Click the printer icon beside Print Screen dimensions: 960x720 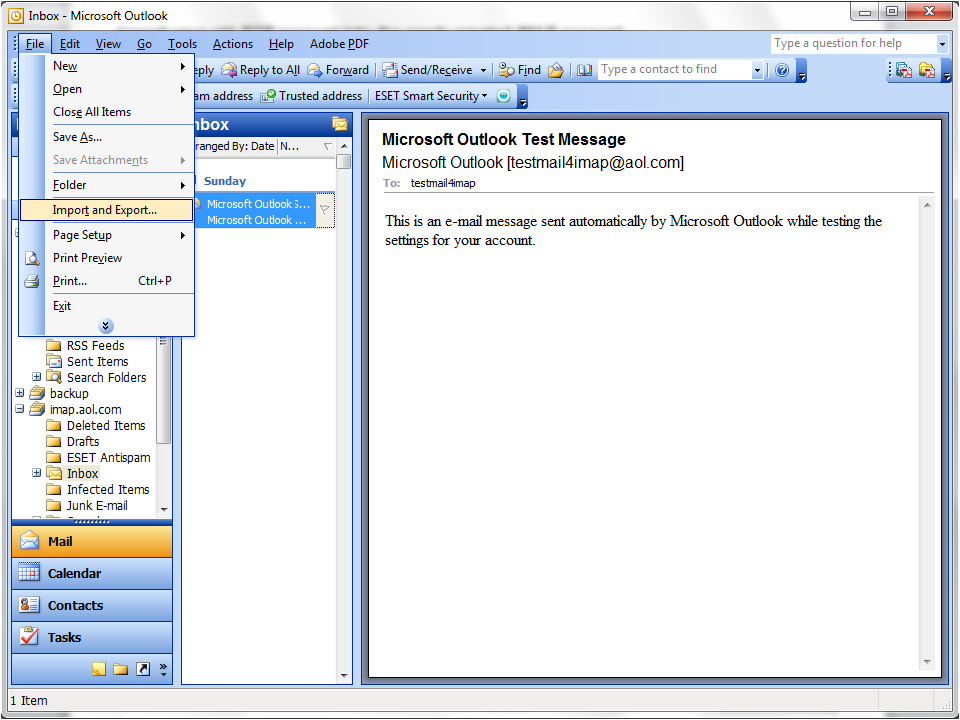coord(32,281)
